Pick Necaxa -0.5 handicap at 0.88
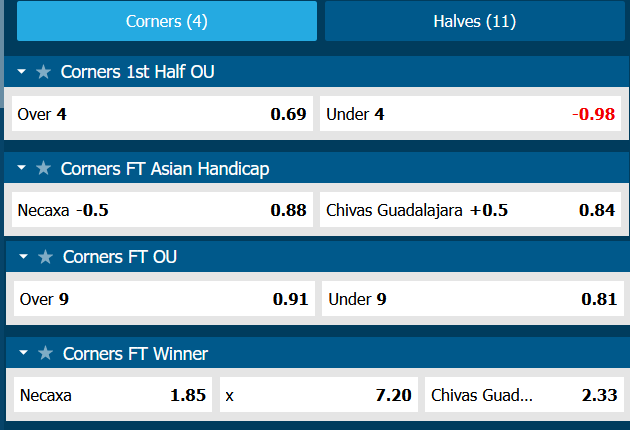The height and width of the screenshot is (430, 630). tap(161, 211)
